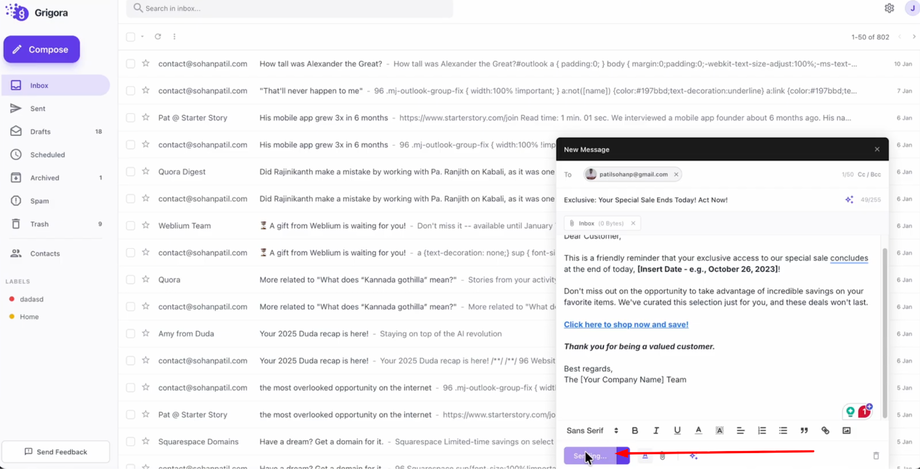Select the "That'll never happen to me" checkbox

tap(130, 90)
